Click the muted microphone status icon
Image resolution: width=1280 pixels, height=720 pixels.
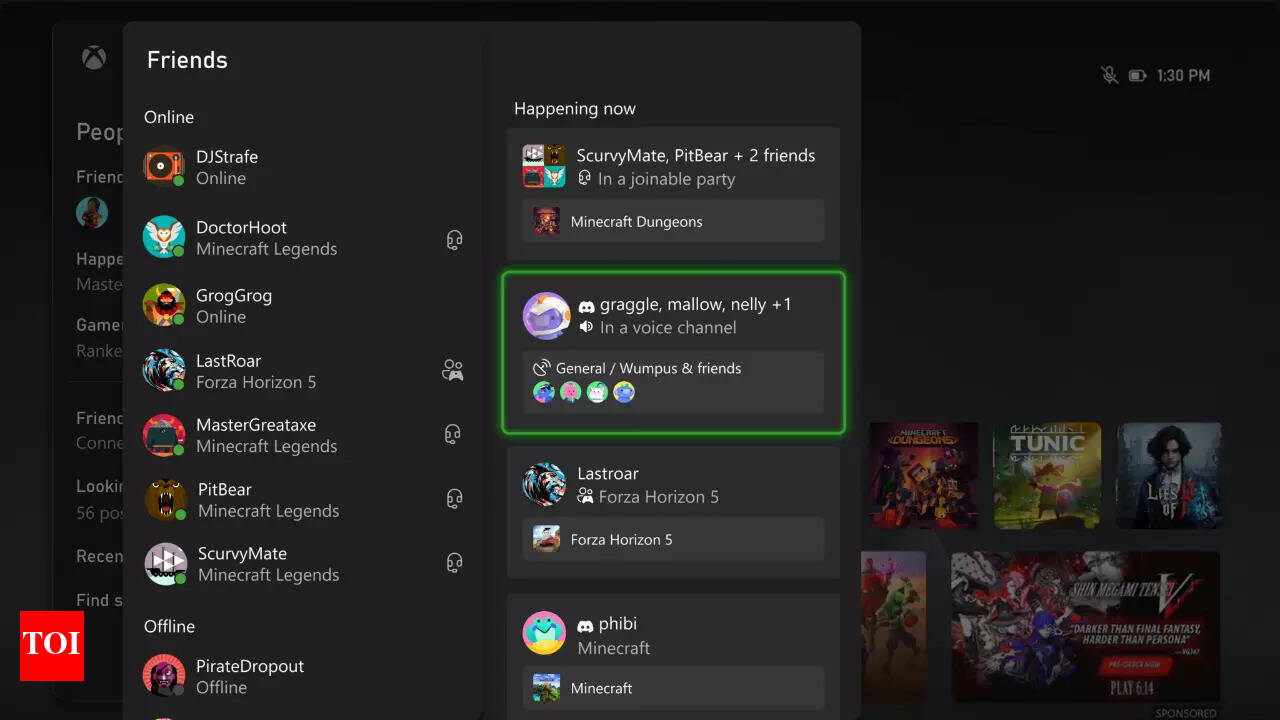[1108, 75]
